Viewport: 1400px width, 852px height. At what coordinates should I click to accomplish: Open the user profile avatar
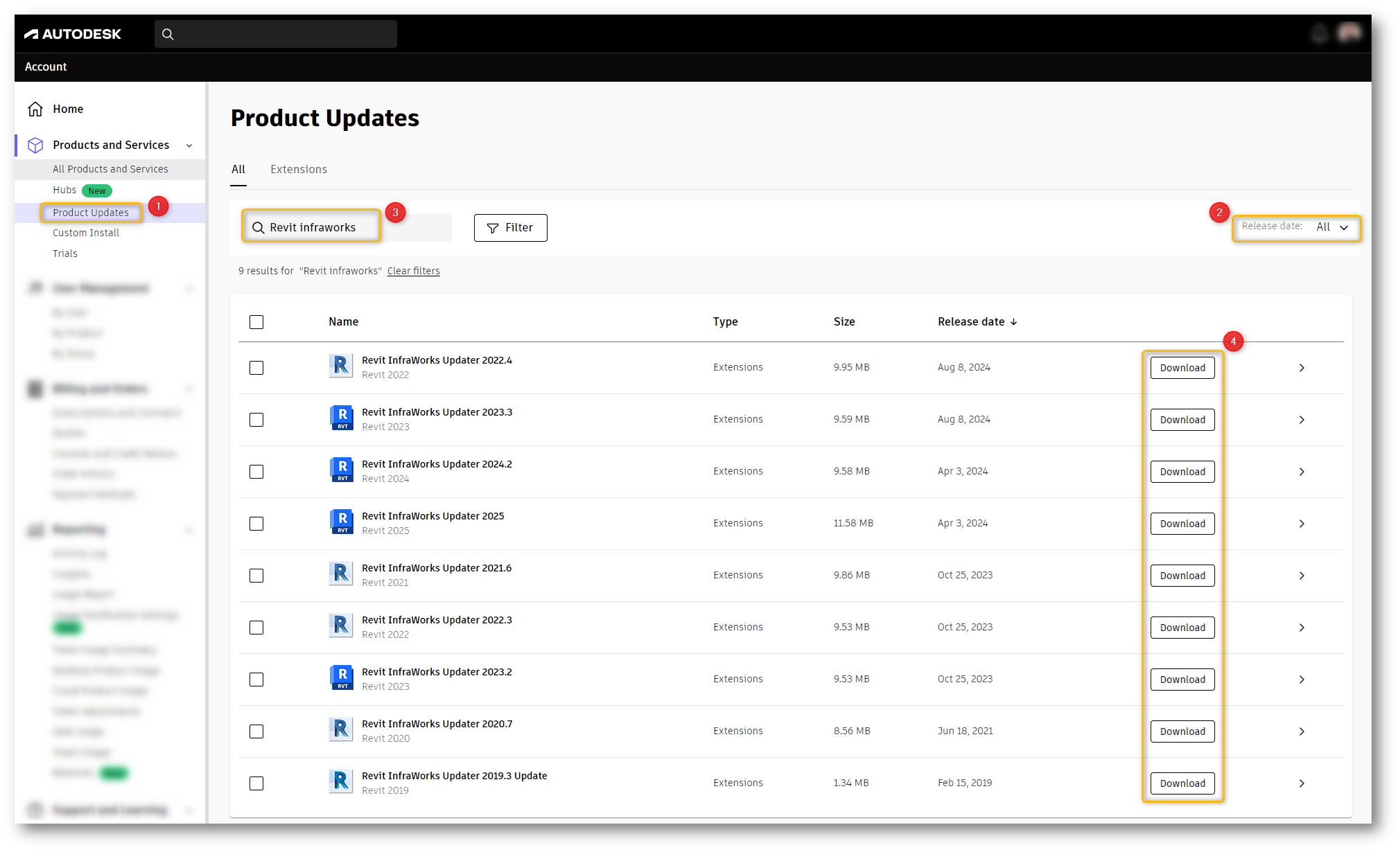[x=1349, y=33]
